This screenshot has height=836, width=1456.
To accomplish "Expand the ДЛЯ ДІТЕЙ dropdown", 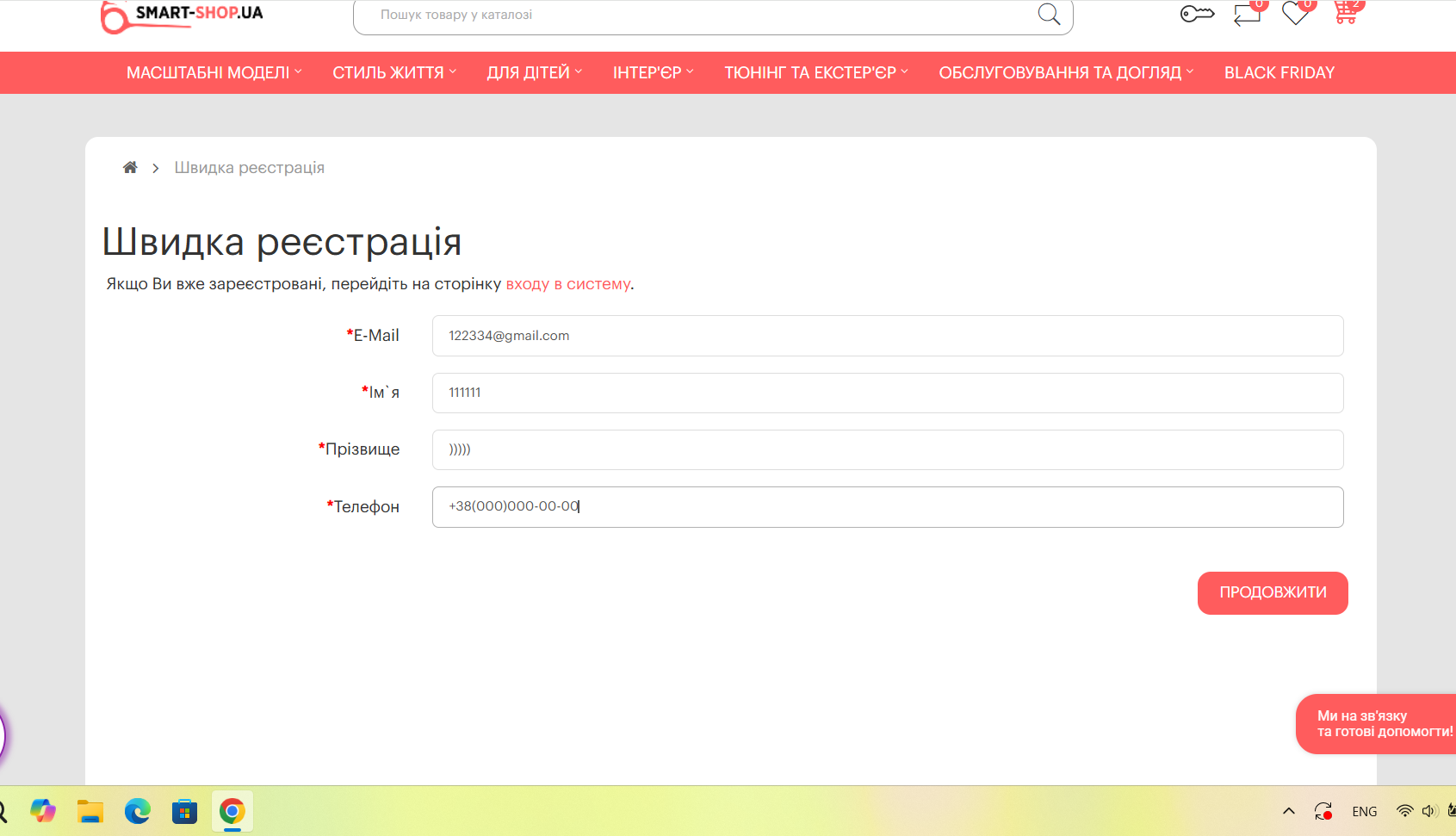I will click(534, 73).
